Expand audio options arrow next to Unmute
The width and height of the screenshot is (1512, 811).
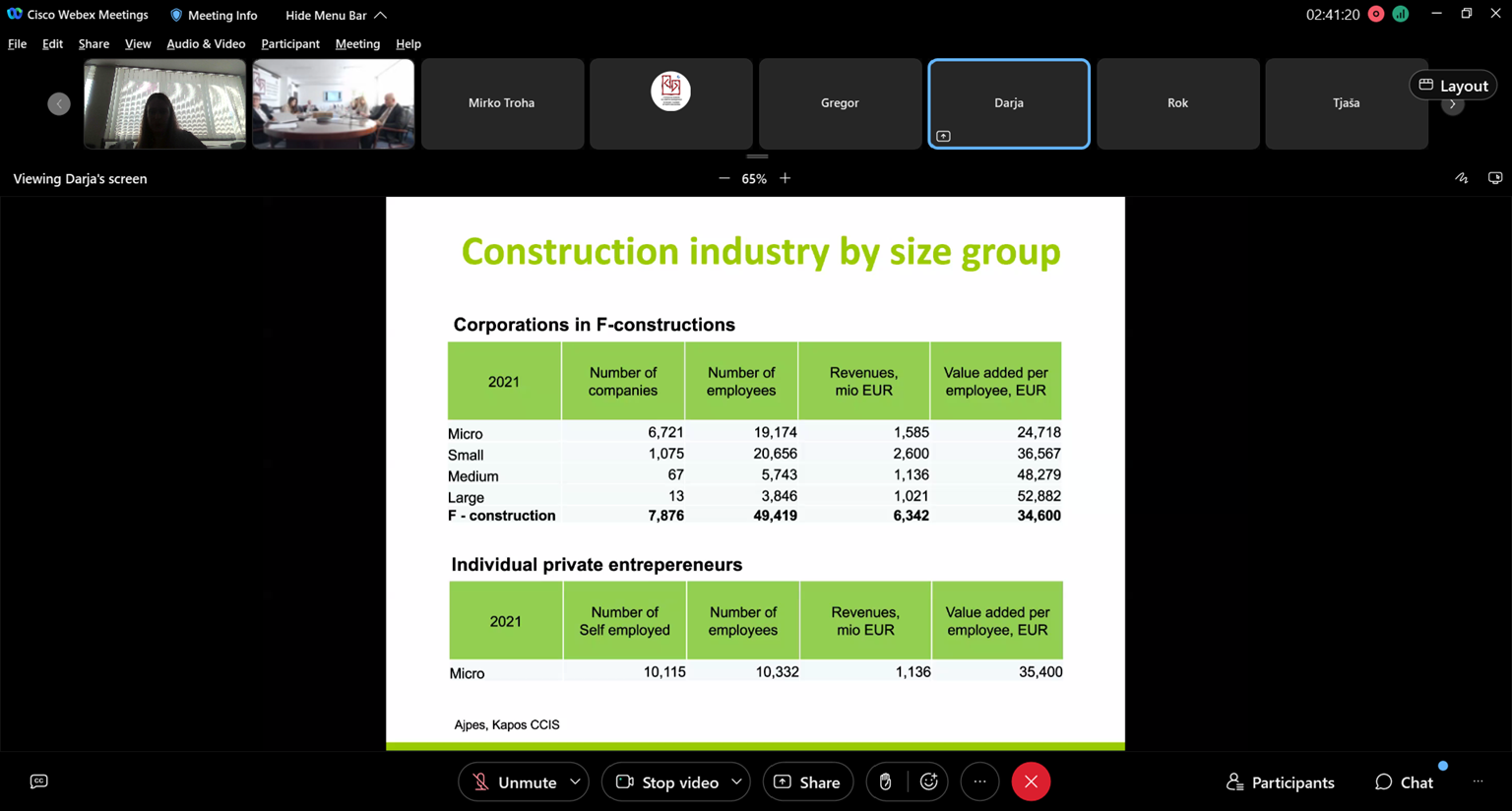[x=575, y=781]
